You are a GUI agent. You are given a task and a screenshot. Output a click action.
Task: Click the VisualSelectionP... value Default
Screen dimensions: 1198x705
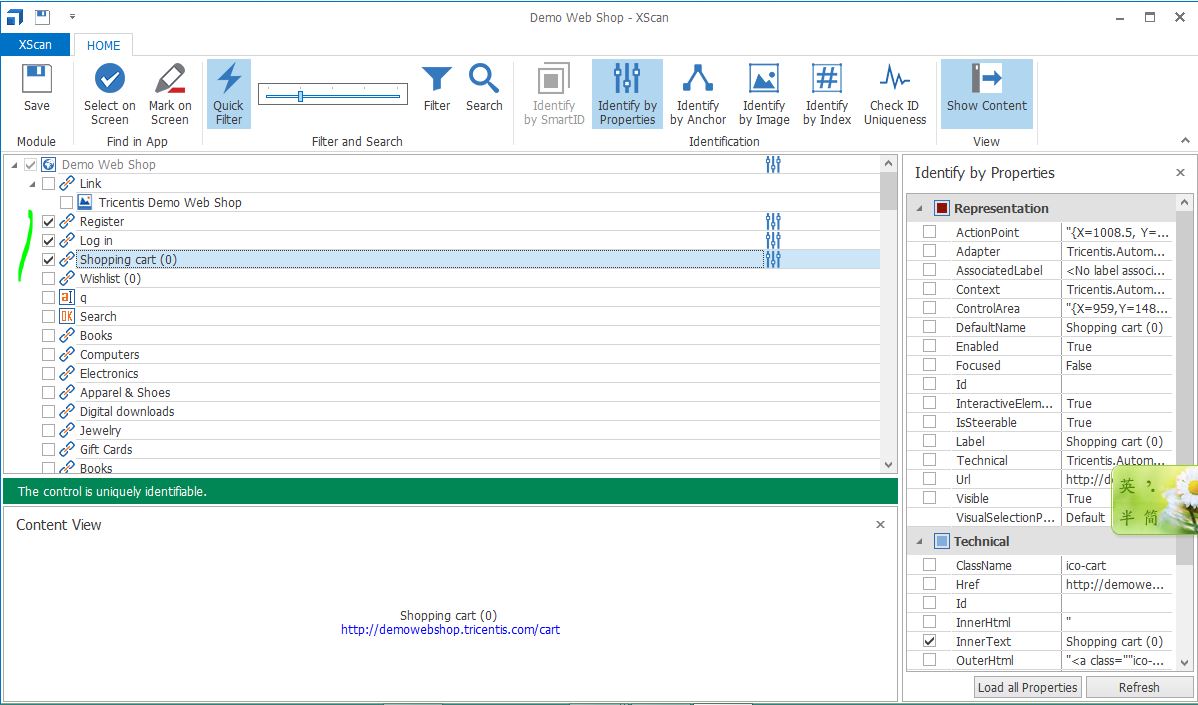click(1086, 517)
